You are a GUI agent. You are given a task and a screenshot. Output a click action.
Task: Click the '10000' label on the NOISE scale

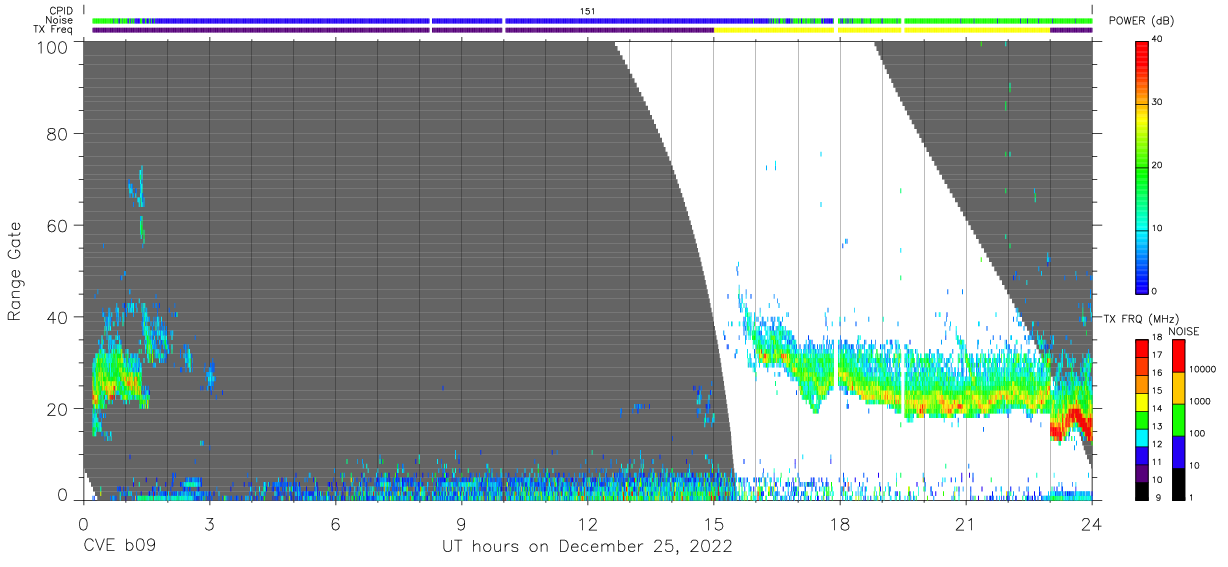coord(1202,370)
